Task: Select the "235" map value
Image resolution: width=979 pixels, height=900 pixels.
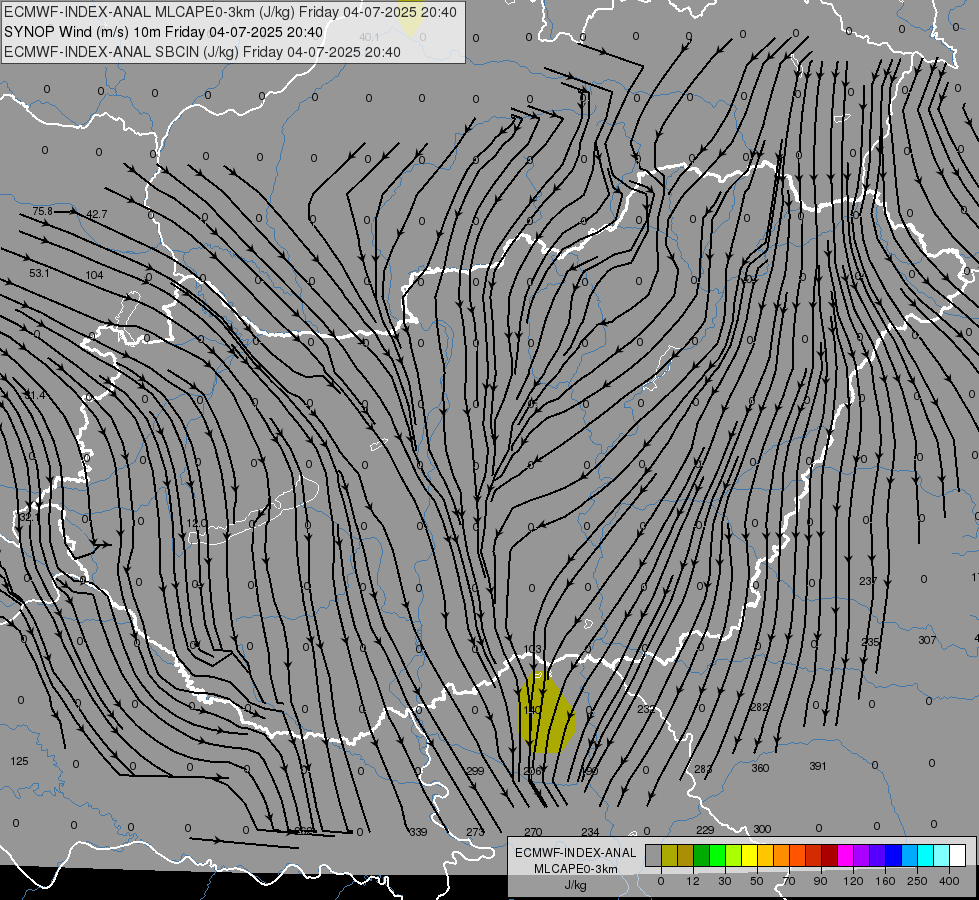Action: click(870, 642)
